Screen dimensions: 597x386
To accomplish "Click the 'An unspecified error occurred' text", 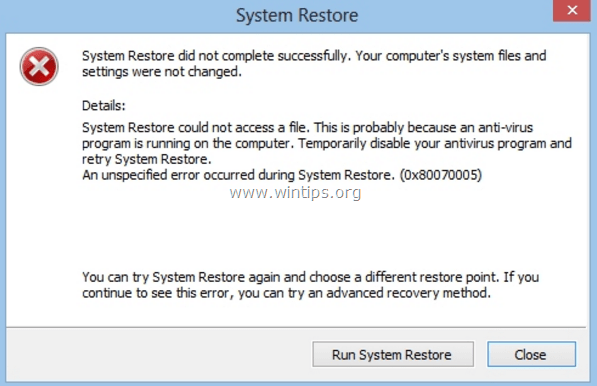I will click(x=238, y=175).
